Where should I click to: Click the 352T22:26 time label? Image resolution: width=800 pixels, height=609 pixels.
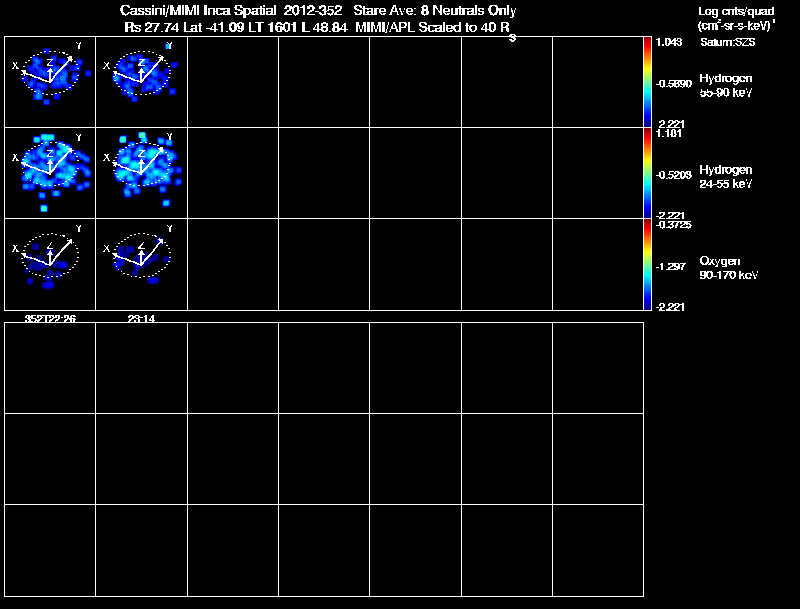click(50, 318)
